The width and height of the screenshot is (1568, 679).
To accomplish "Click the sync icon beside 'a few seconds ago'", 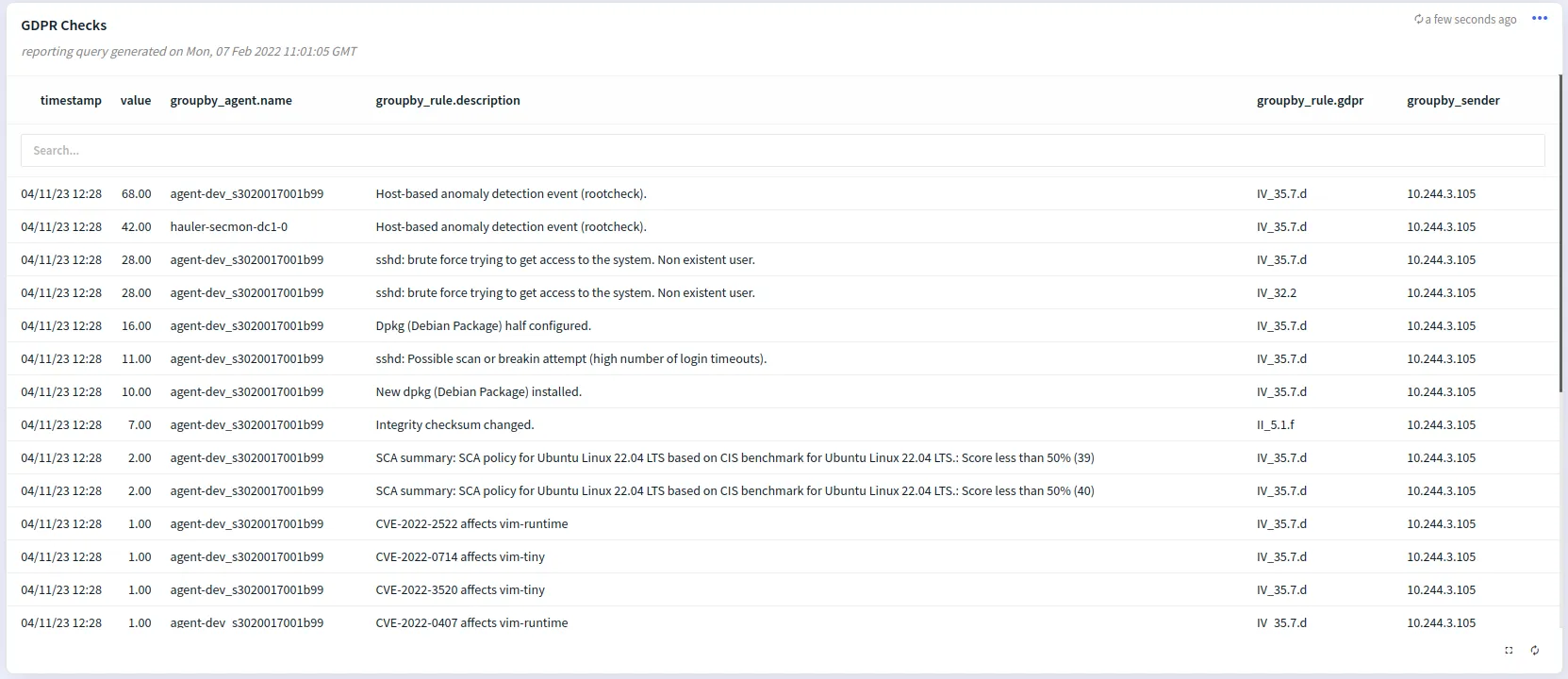I will coord(1418,19).
